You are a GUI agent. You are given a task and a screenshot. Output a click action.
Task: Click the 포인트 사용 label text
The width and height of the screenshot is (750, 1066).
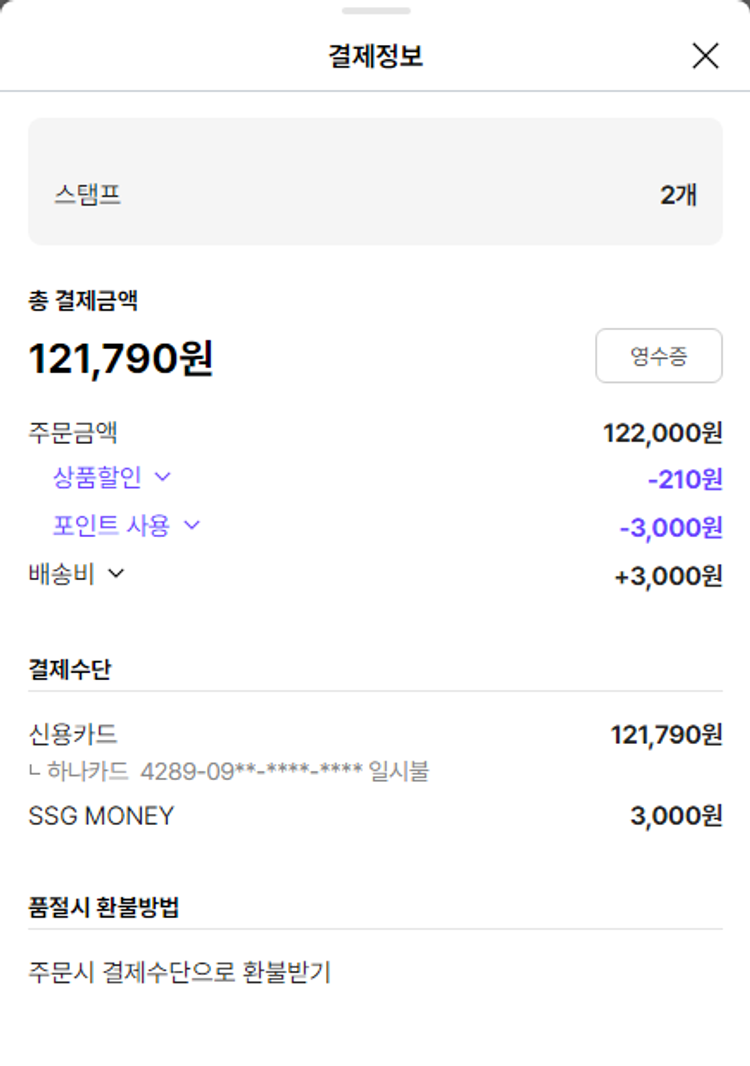pyautogui.click(x=111, y=525)
